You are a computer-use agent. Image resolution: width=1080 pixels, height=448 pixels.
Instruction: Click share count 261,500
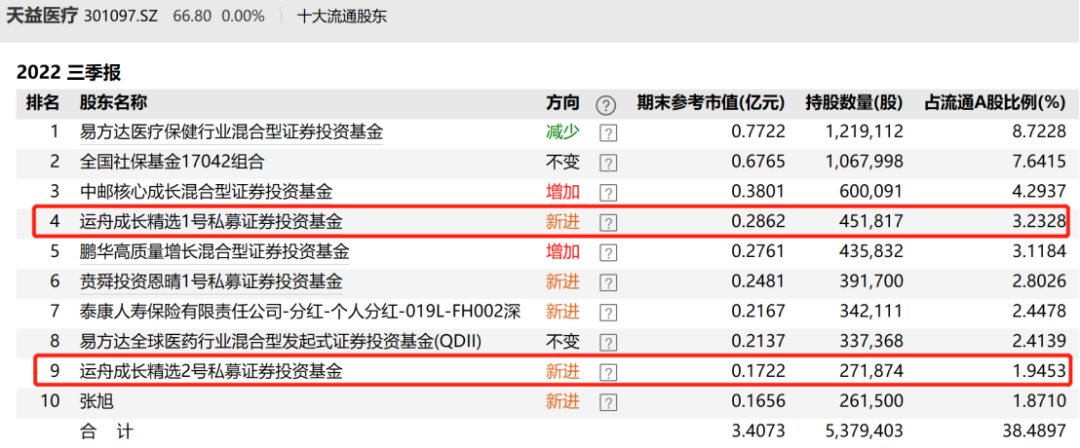pos(873,402)
